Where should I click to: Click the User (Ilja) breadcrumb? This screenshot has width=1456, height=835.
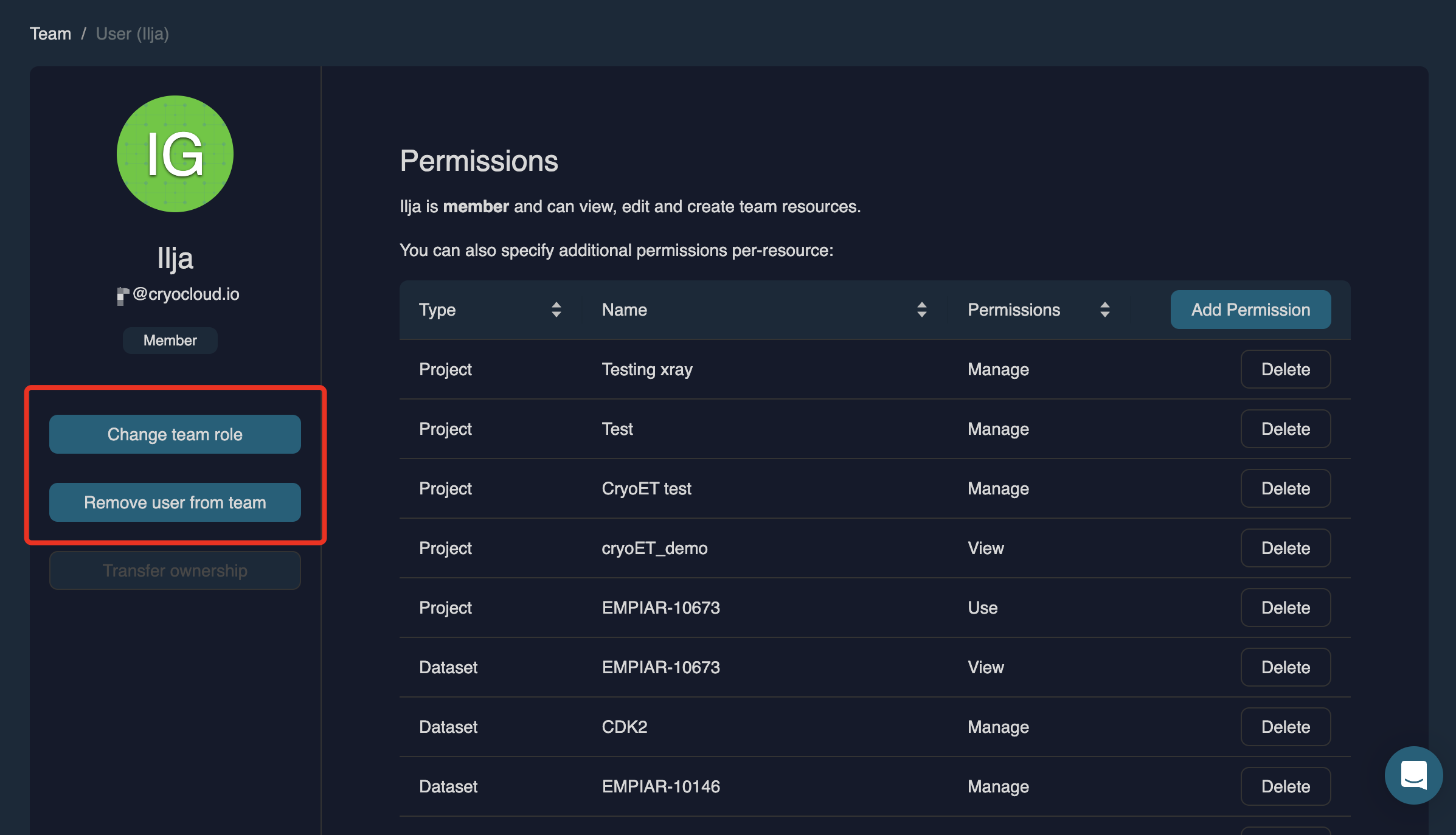tap(132, 33)
